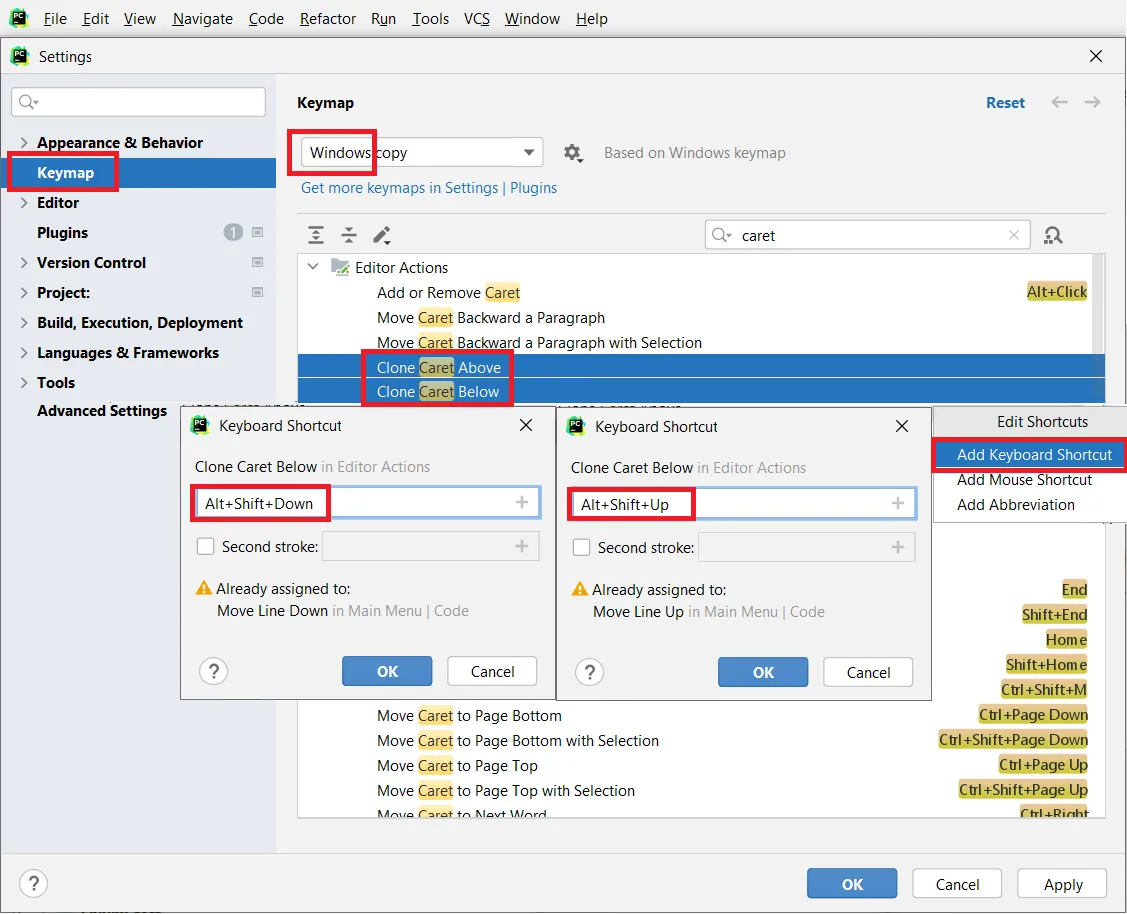Open the Refactor menu
This screenshot has width=1127, height=914.
point(328,19)
